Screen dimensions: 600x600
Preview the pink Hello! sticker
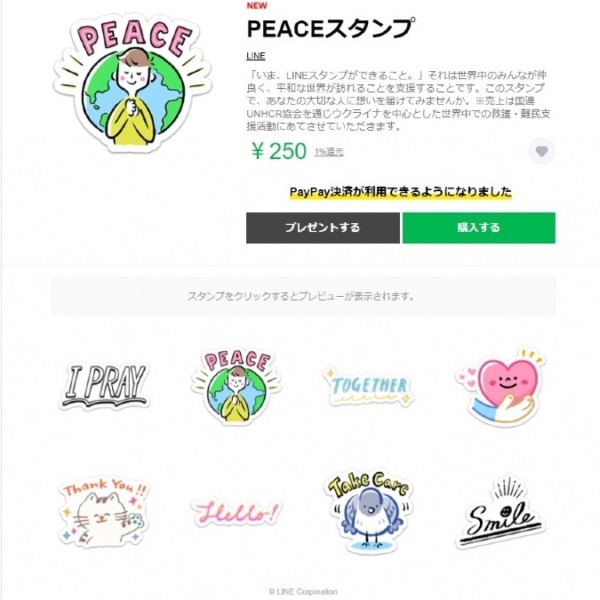click(236, 512)
